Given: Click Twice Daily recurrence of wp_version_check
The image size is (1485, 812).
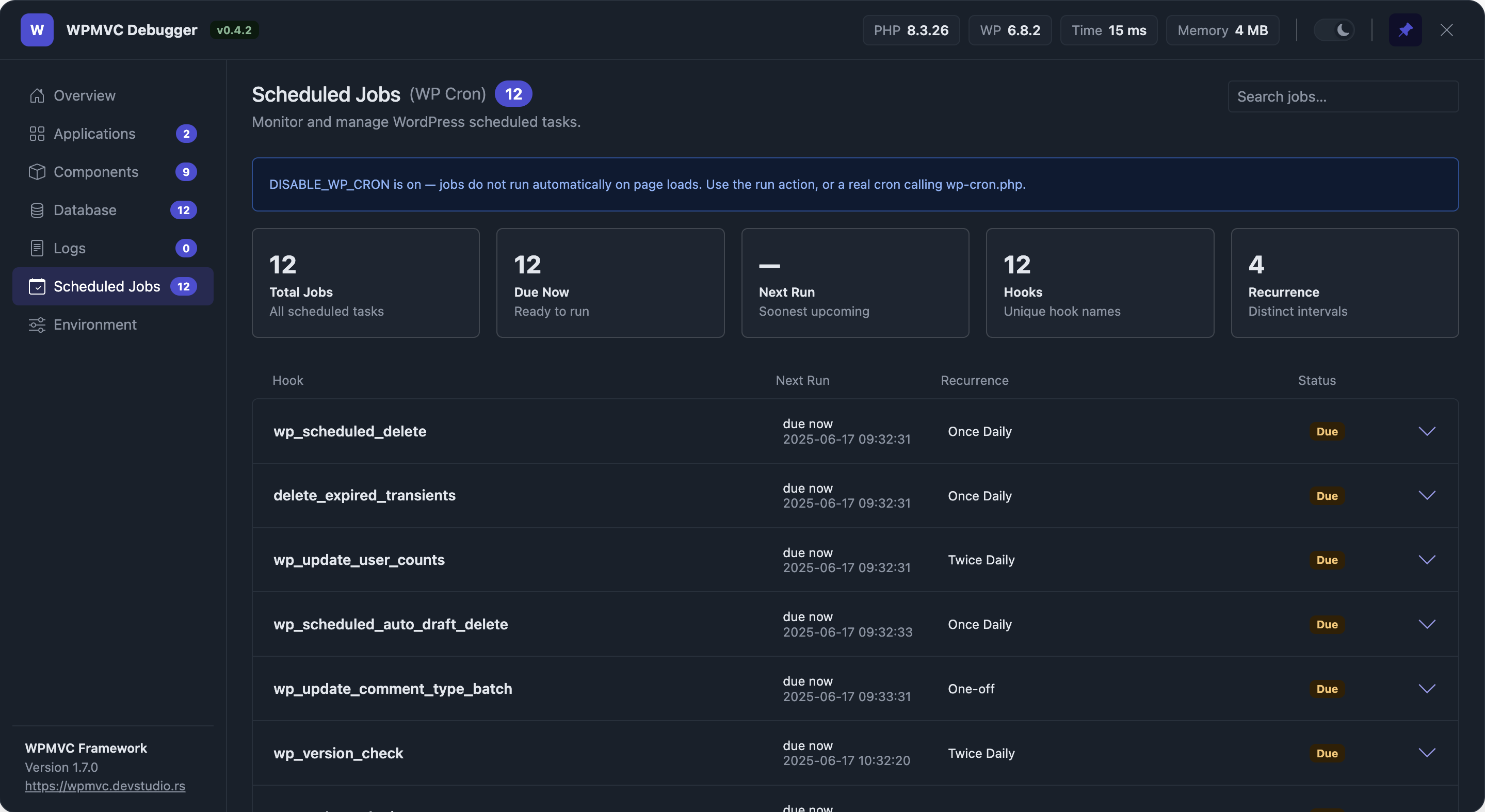Looking at the screenshot, I should click(981, 753).
